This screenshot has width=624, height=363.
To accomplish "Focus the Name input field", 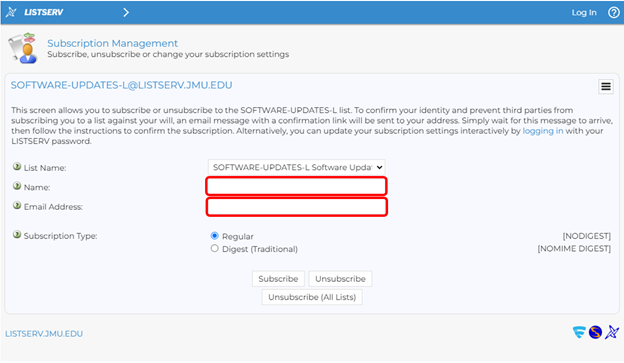I will coord(296,186).
